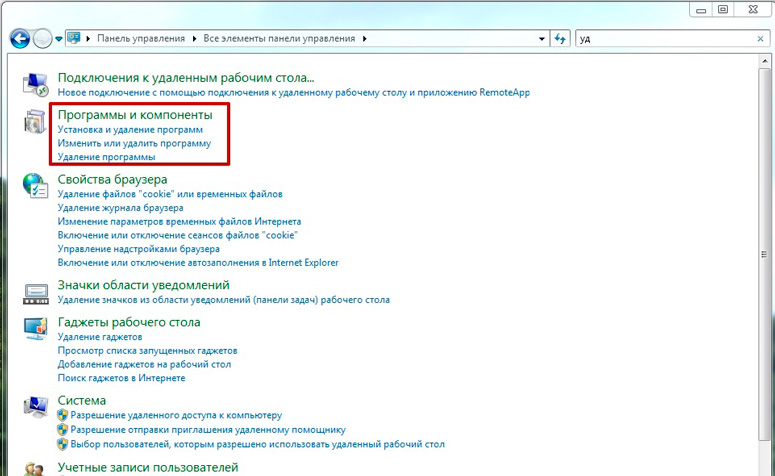Open Включение или отключение сеансов файлов cookie
Viewport: 775px width, 476px height.
click(x=177, y=235)
